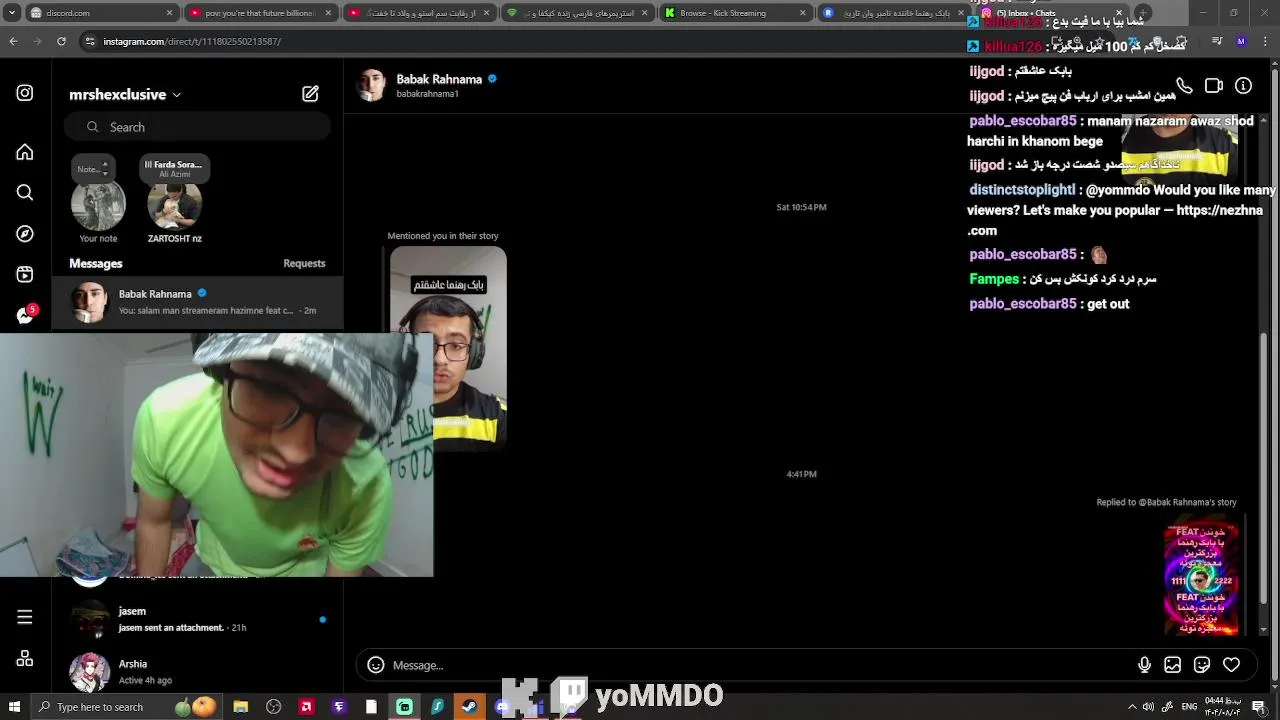This screenshot has height=720, width=1280.
Task: Send a heart with the like icon
Action: click(1231, 665)
